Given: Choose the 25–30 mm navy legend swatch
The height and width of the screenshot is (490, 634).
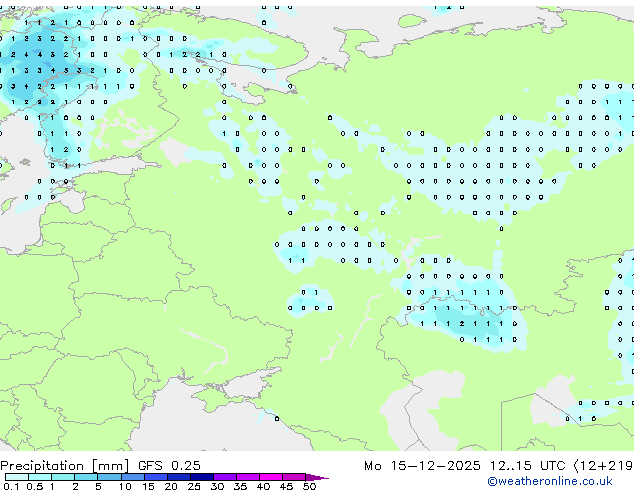Looking at the screenshot, I should pyautogui.click(x=202, y=477).
